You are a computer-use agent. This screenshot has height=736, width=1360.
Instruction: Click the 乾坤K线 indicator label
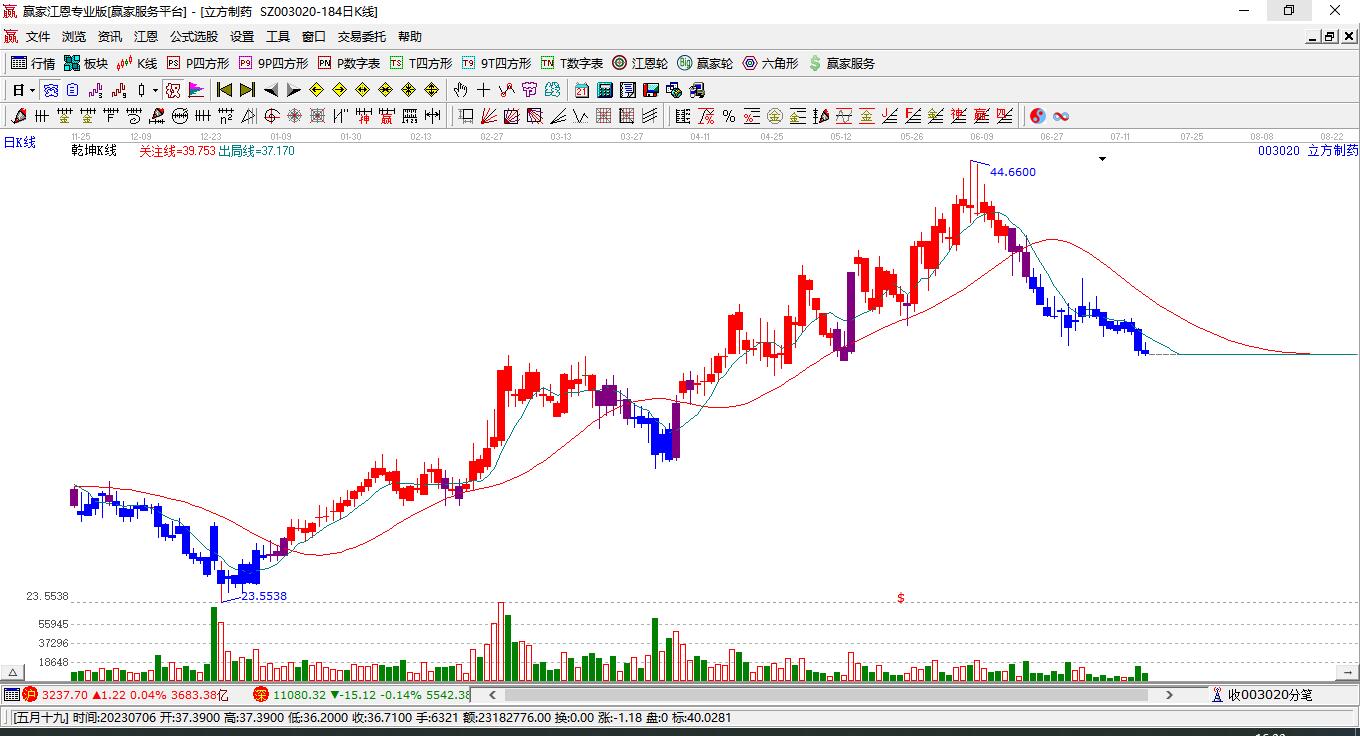click(94, 151)
